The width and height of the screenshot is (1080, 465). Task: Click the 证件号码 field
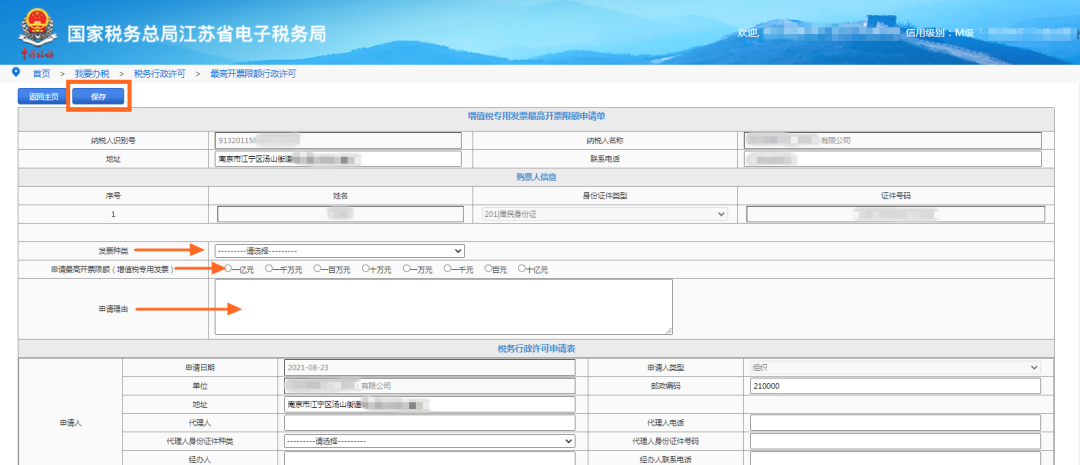(895, 214)
